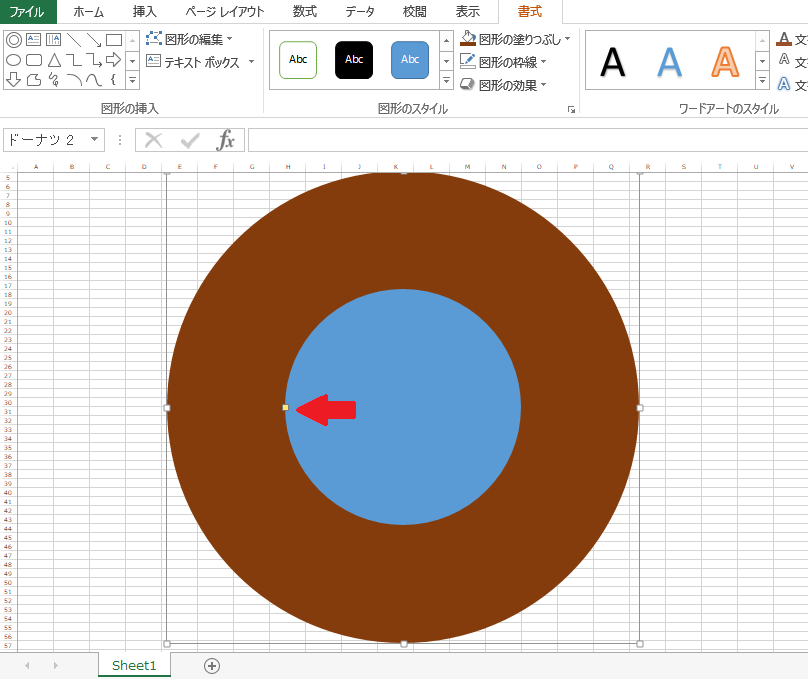Open the Name Box dropdown showing ドーナツ 2
The width and height of the screenshot is (808, 679).
95,140
